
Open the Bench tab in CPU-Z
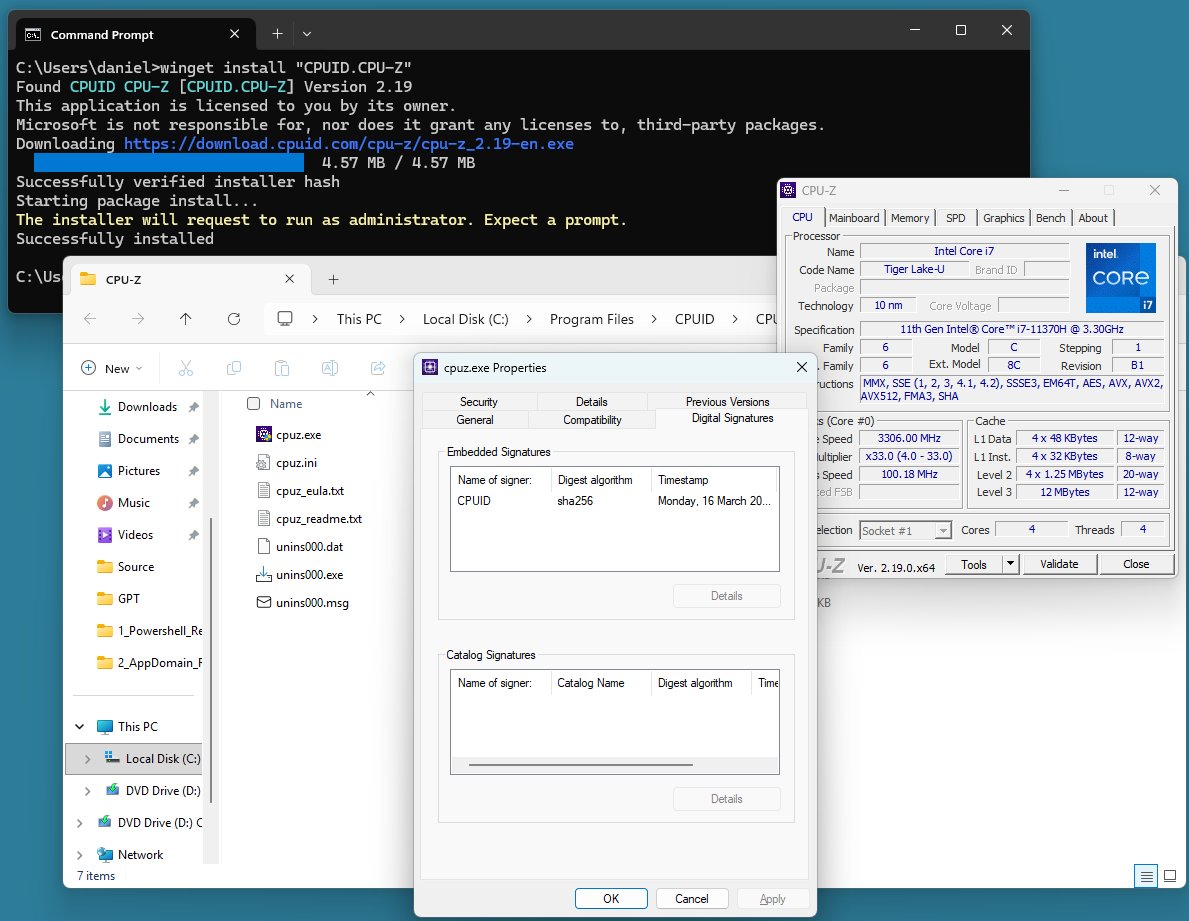[1050, 218]
